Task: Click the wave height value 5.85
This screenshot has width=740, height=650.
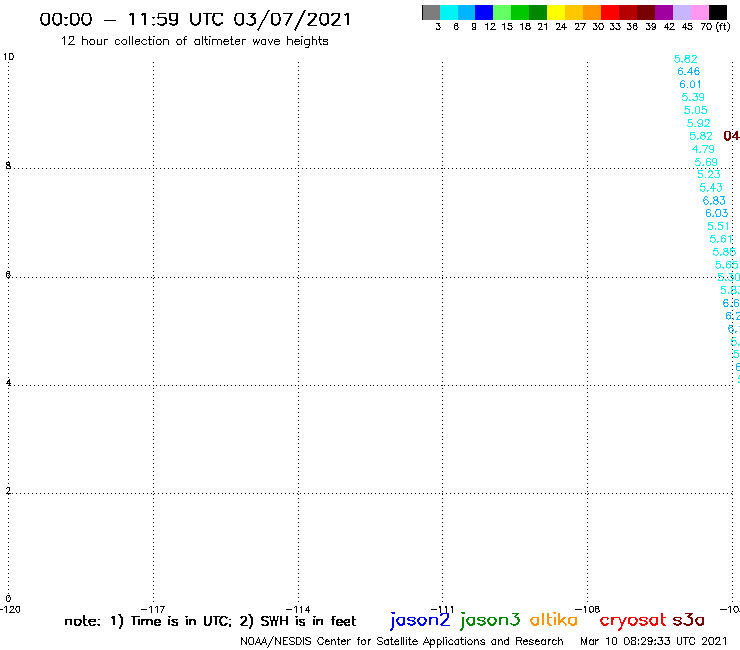Action: 724,252
